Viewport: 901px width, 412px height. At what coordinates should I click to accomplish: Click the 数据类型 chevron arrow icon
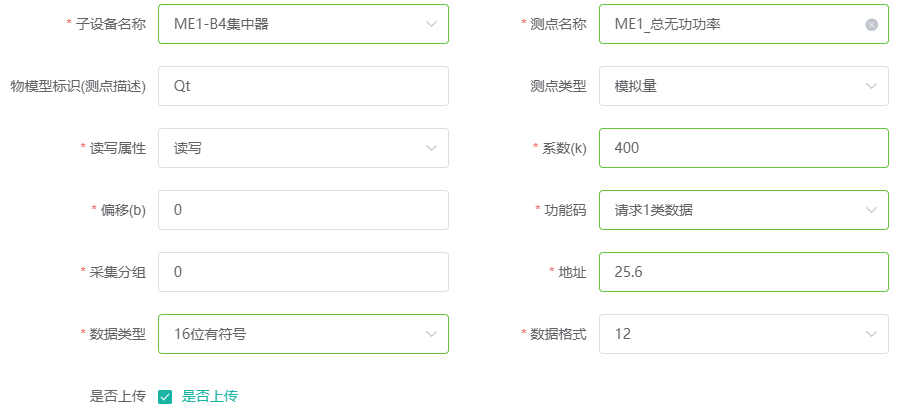coord(431,334)
